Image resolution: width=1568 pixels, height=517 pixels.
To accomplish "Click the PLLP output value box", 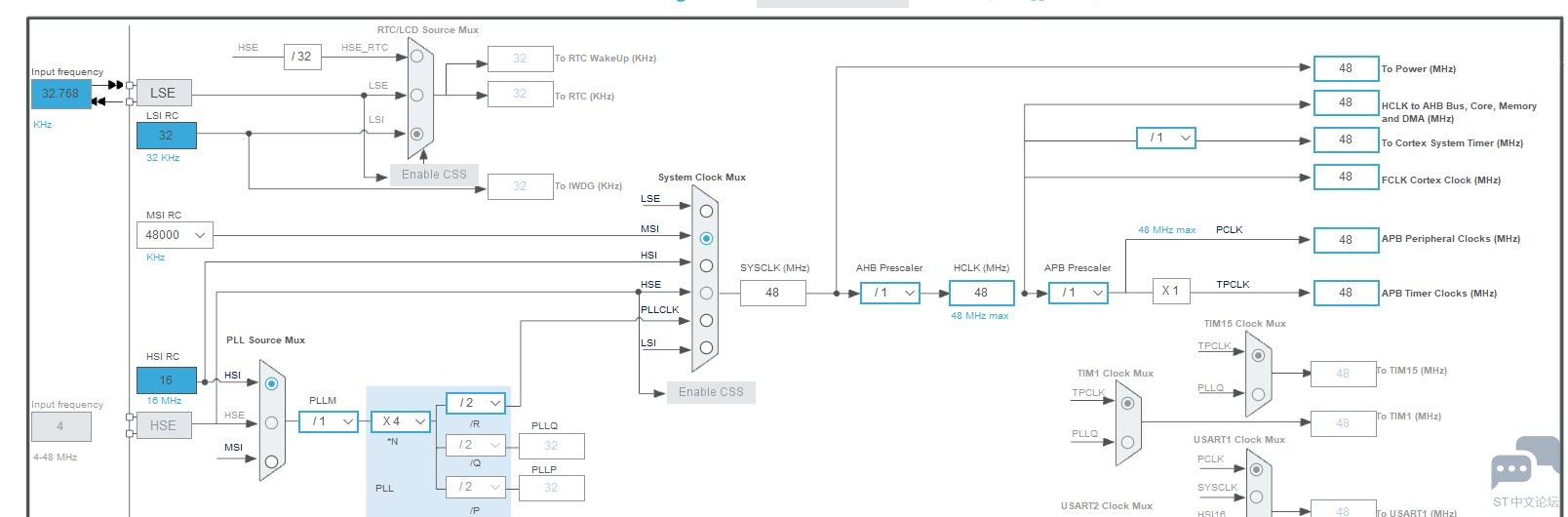I will click(551, 488).
